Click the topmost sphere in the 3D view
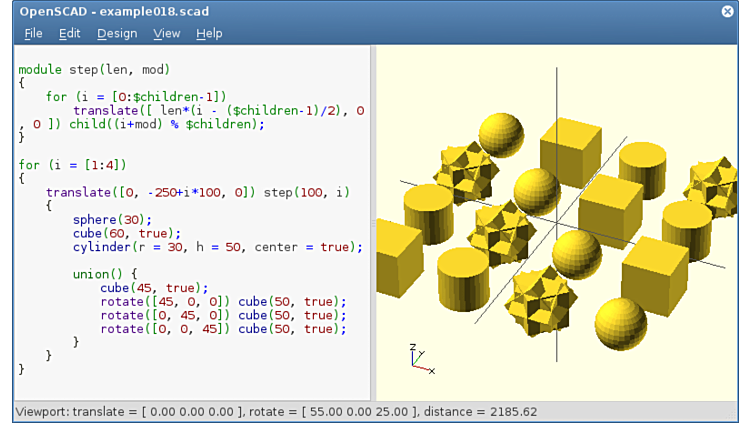The image size is (752, 423). [x=501, y=134]
